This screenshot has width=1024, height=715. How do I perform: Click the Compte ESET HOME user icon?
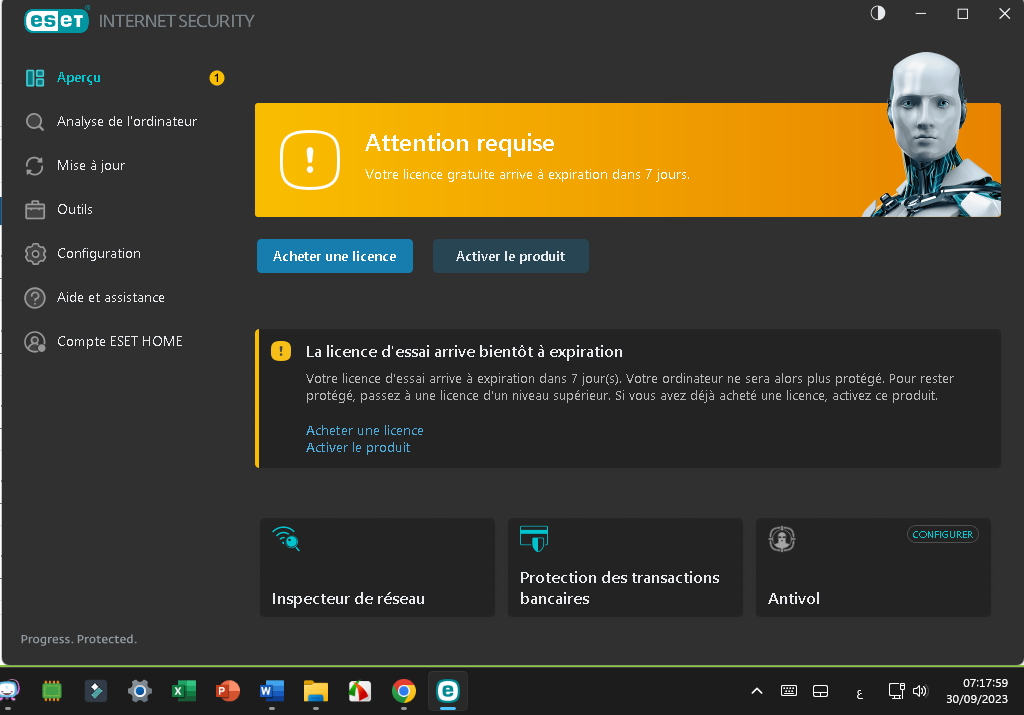pos(35,342)
